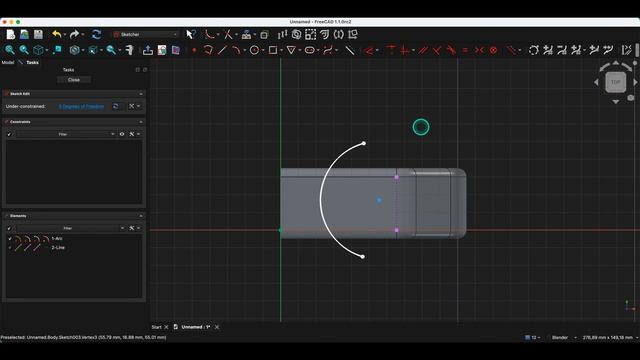Screen dimensions: 640x360
Task: Select the Polyline tool
Action: [208, 50]
